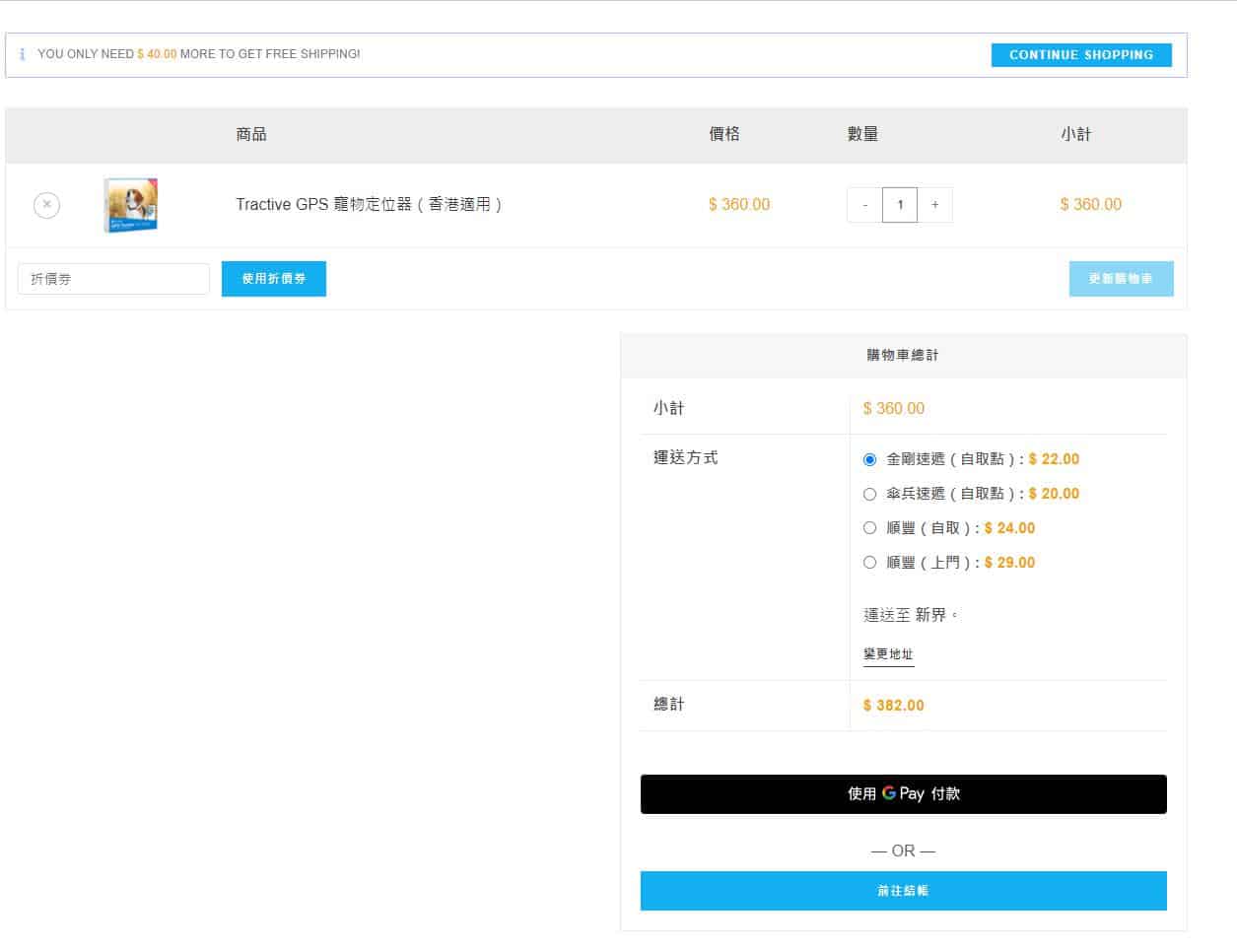This screenshot has width=1237, height=952.
Task: Click the 購物車總計 cart totals heading
Action: 903,355
